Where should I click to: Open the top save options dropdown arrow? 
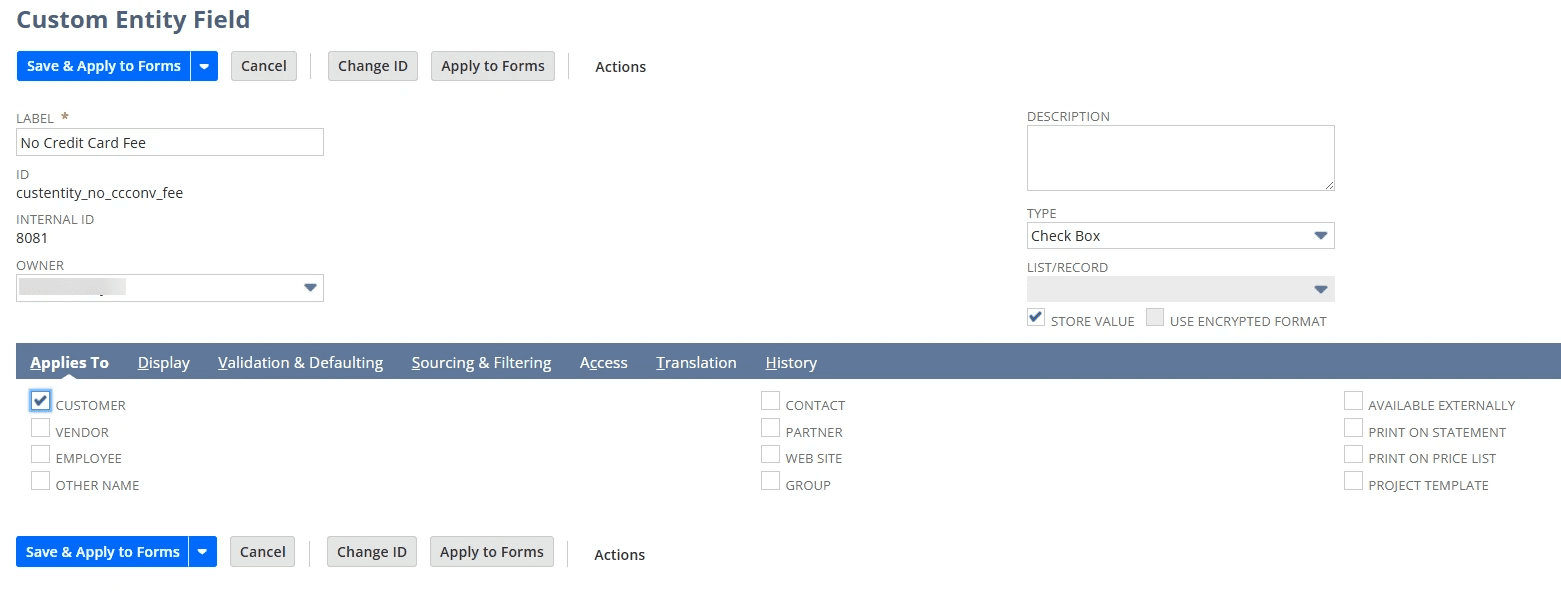(x=204, y=66)
